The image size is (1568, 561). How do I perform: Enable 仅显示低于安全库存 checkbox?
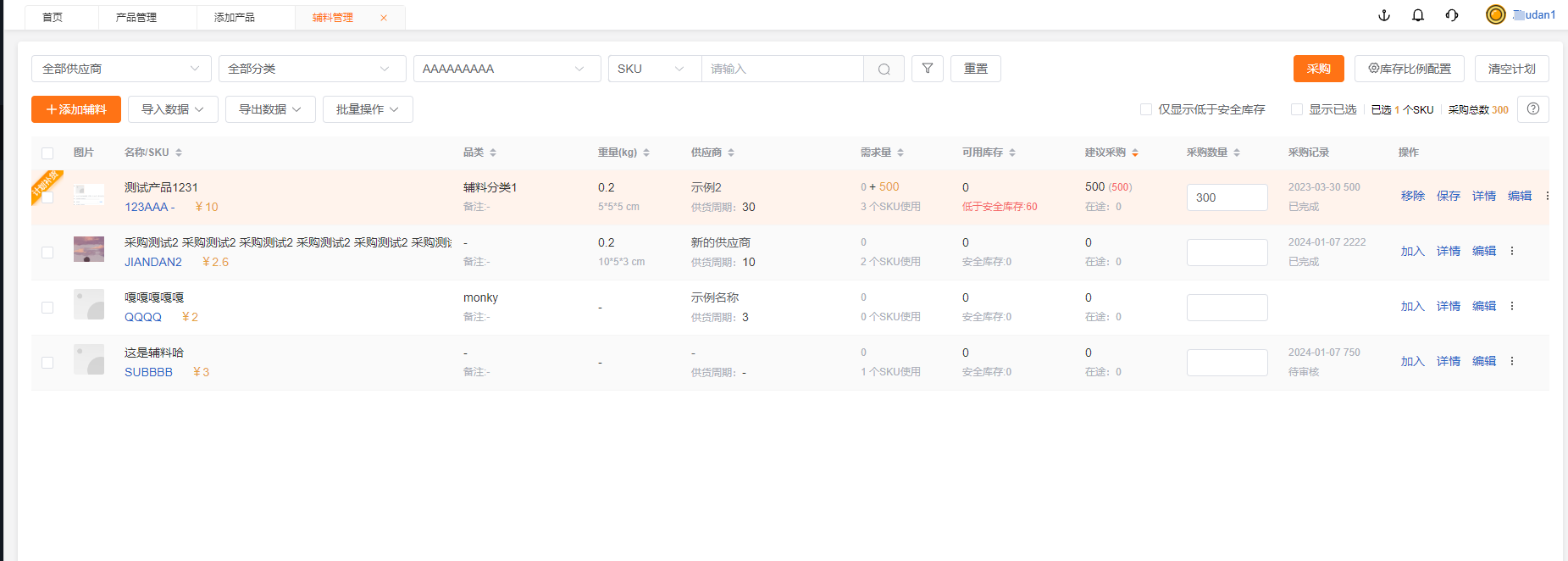[1146, 109]
